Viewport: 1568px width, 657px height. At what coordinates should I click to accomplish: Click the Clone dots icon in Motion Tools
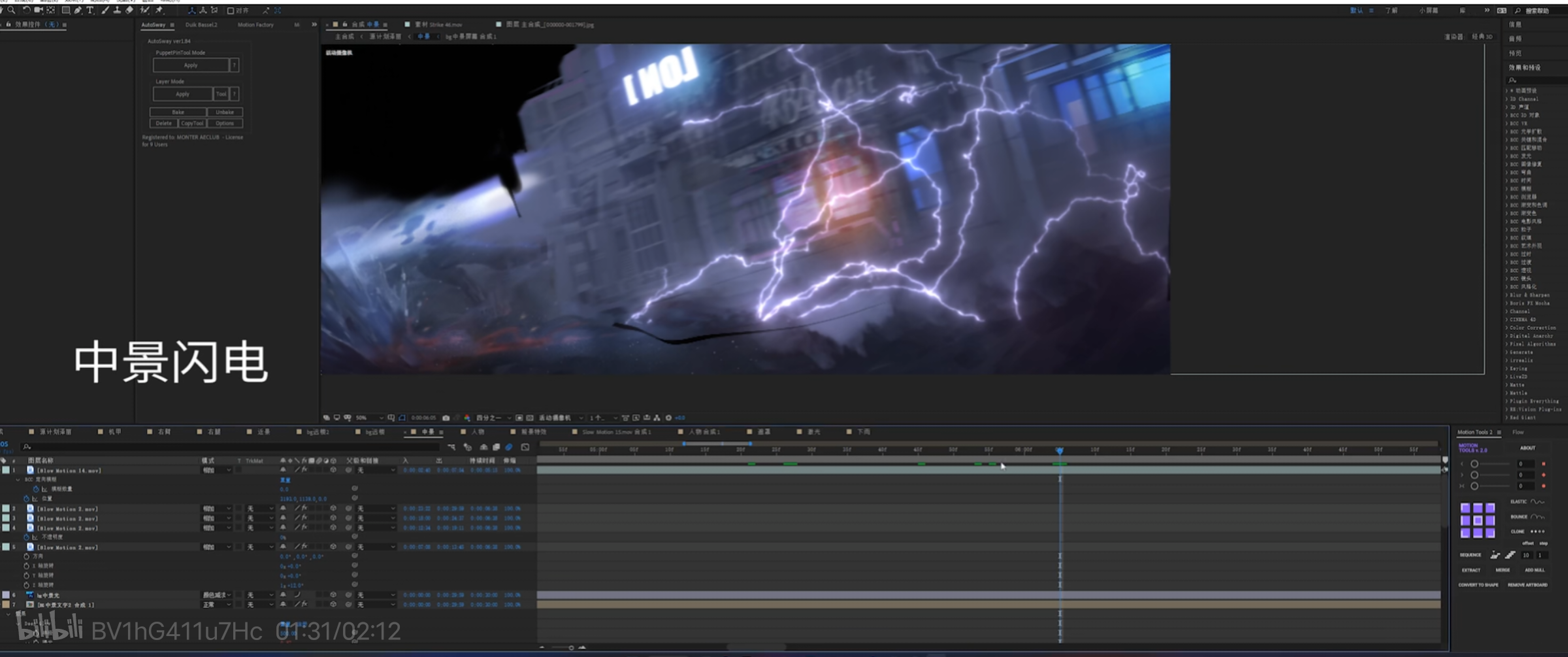(1538, 531)
